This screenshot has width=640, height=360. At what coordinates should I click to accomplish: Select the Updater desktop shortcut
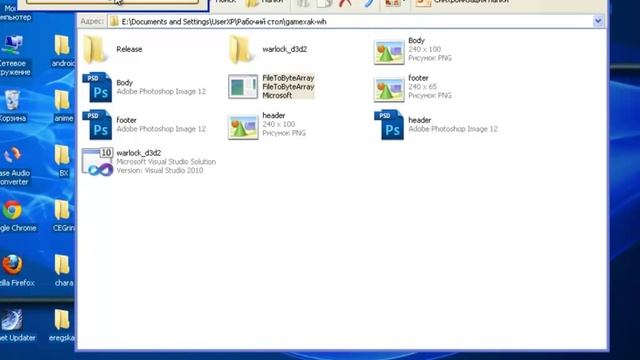(17, 325)
